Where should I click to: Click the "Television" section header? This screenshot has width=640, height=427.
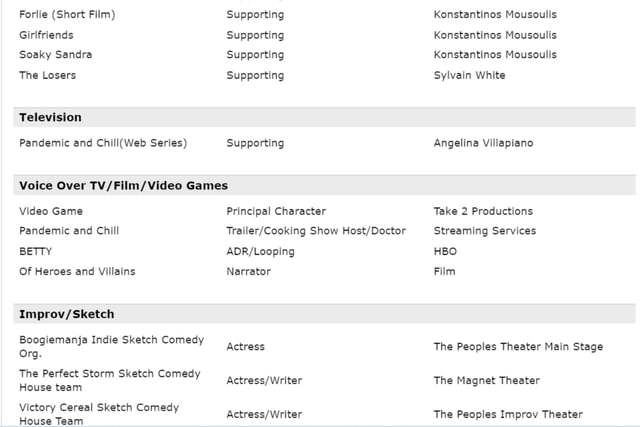pos(50,118)
